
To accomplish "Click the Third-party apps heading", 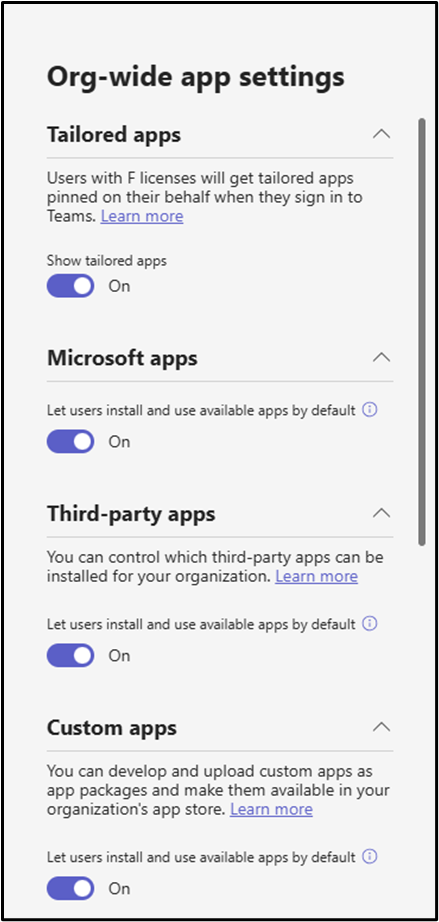I will (131, 514).
